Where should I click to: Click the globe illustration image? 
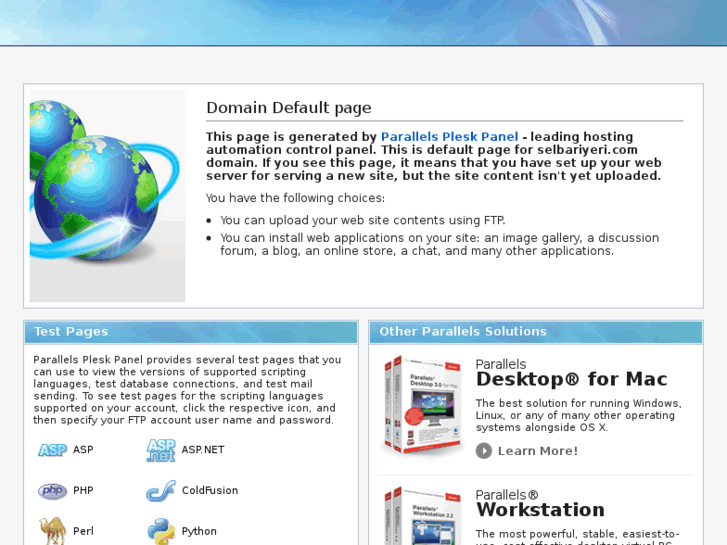108,196
